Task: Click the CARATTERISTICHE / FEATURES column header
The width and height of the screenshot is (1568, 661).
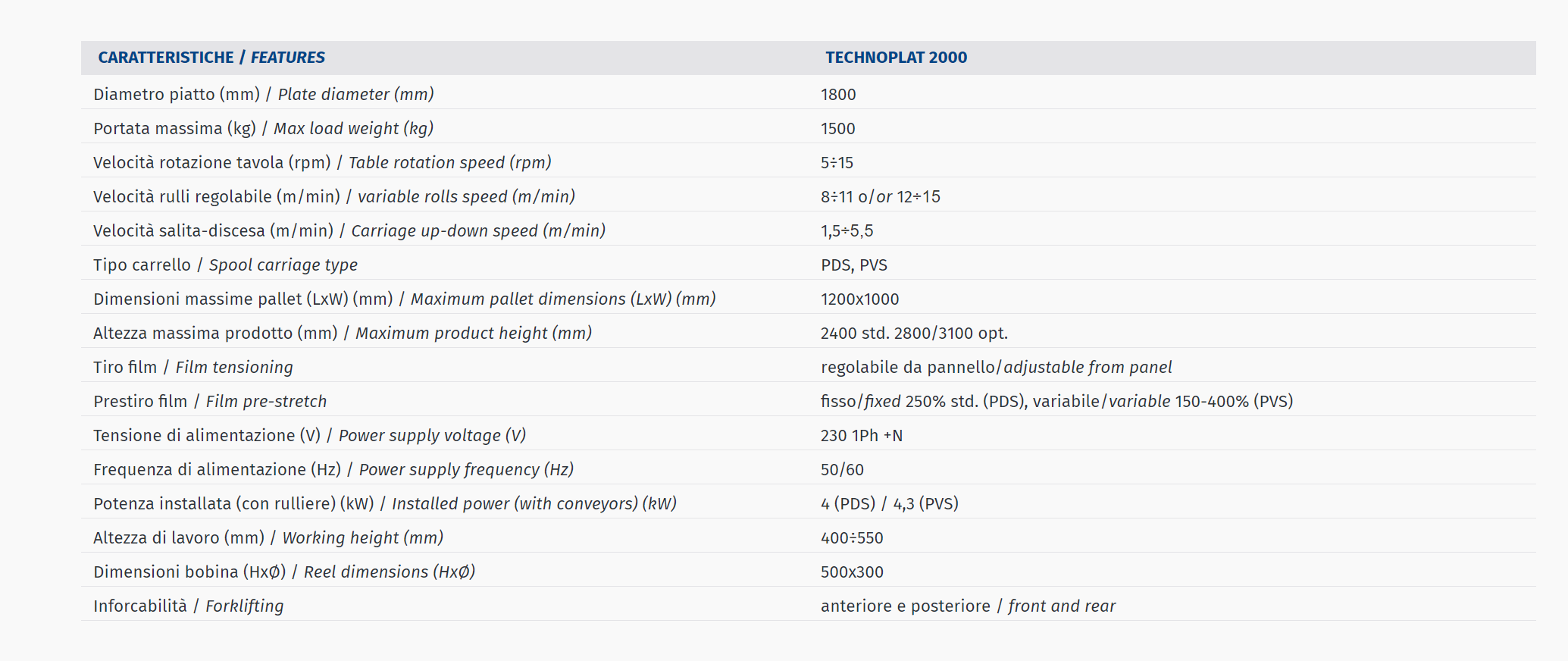Action: click(x=211, y=58)
